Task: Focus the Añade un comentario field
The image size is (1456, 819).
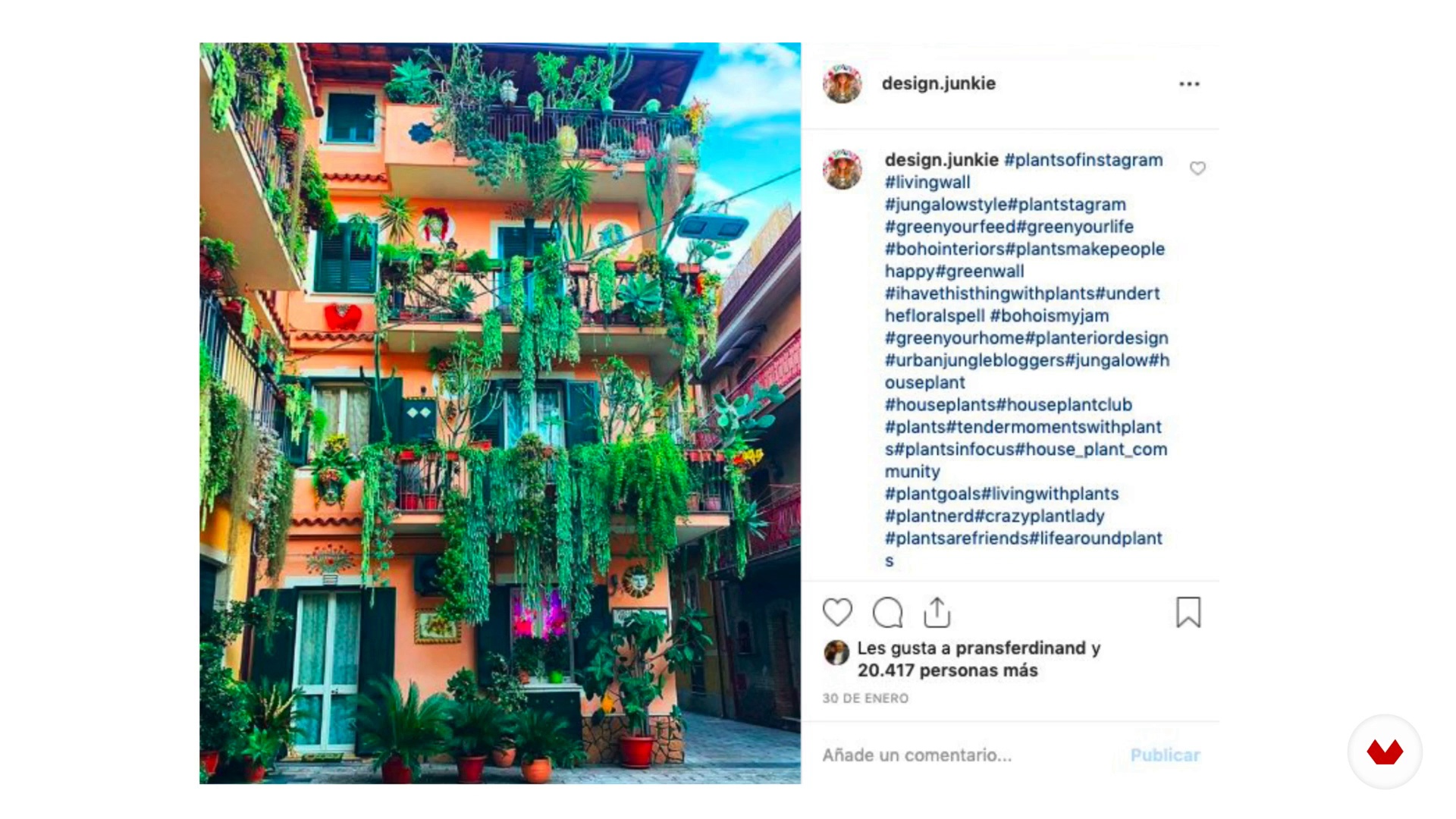Action: click(x=971, y=755)
